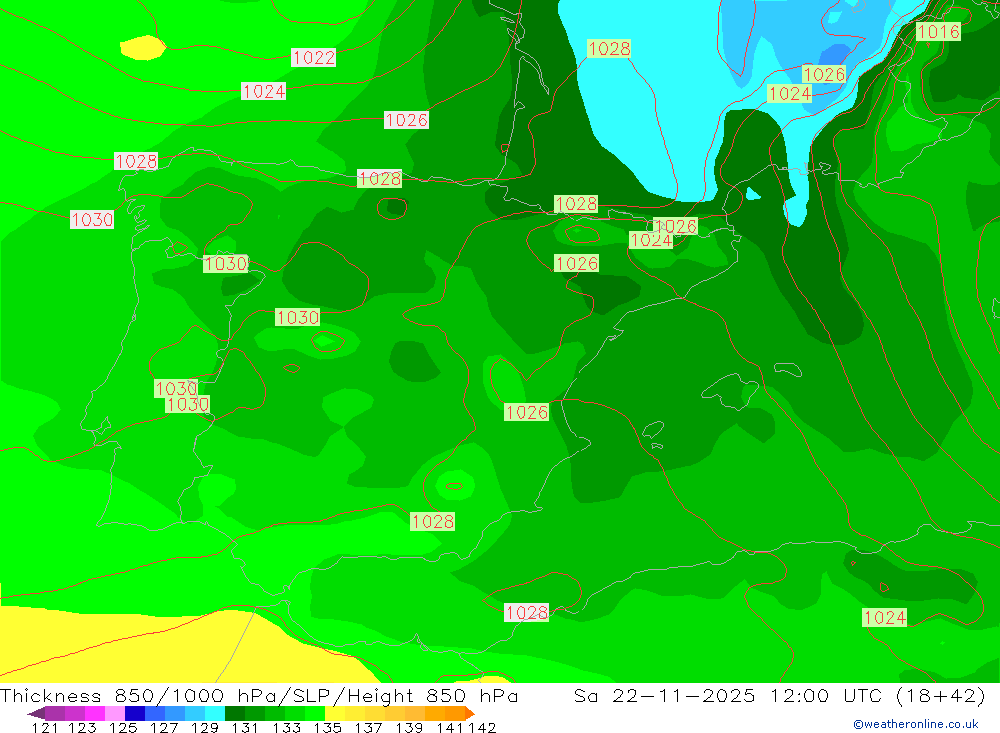Click the legend value 121
Screen dimensions: 1000x733
point(45,727)
